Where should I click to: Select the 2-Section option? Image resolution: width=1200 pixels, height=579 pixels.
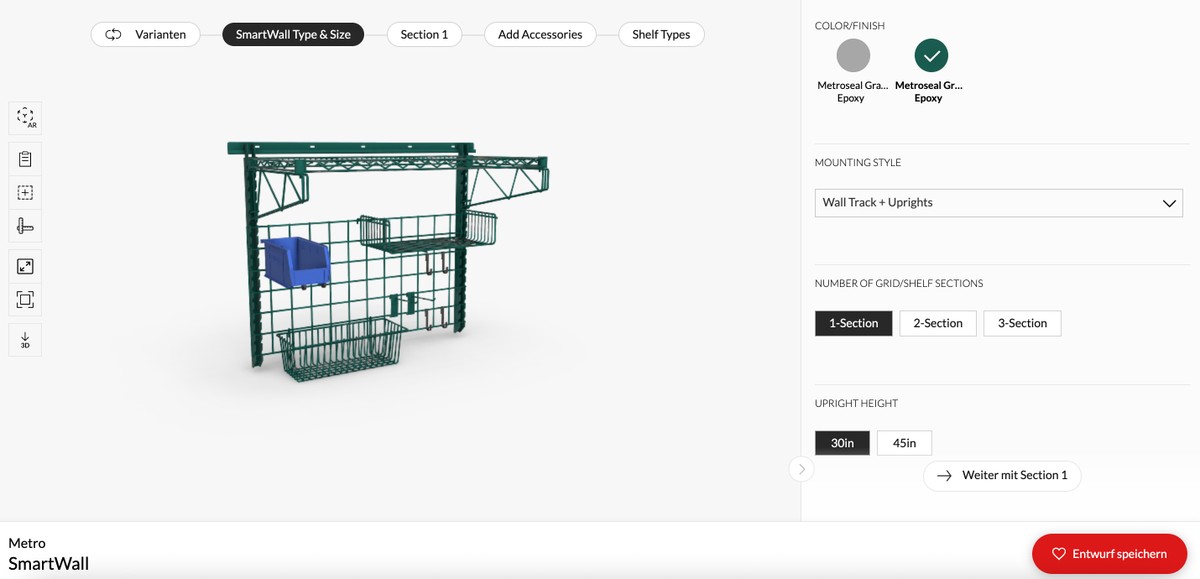tap(937, 323)
